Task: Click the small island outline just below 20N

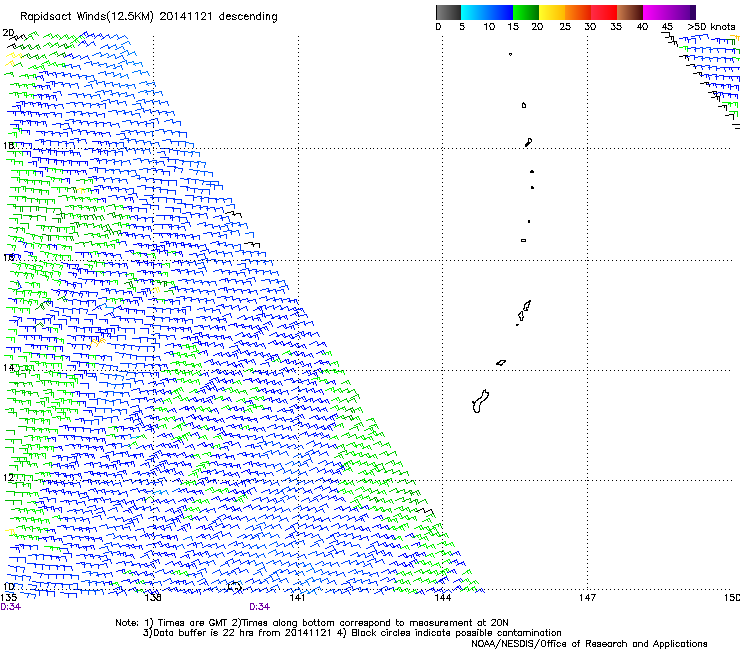Action: pos(510,54)
